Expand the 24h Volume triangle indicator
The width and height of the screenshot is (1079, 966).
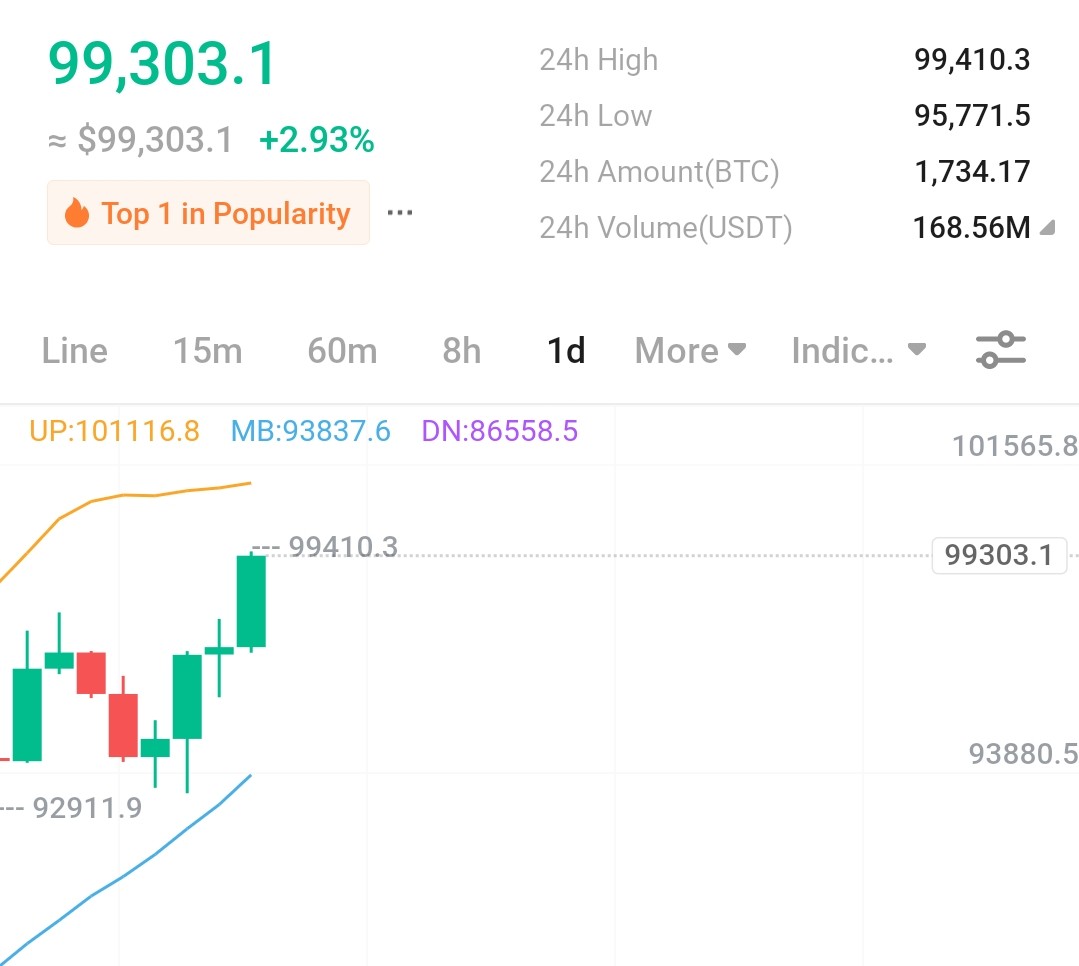click(1047, 228)
